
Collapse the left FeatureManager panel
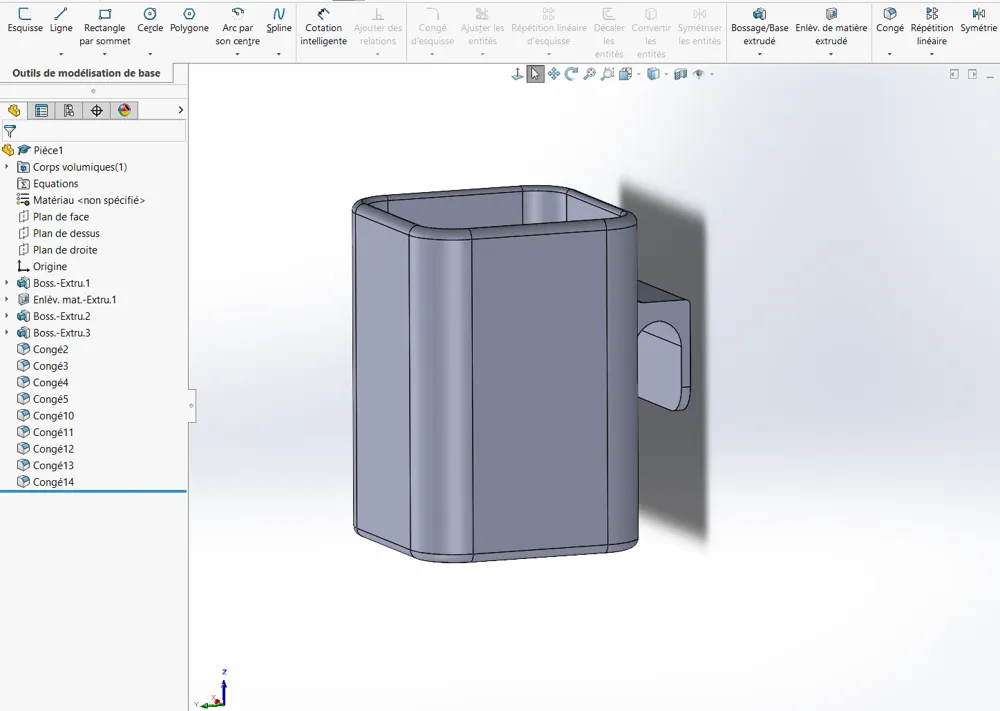[191, 405]
